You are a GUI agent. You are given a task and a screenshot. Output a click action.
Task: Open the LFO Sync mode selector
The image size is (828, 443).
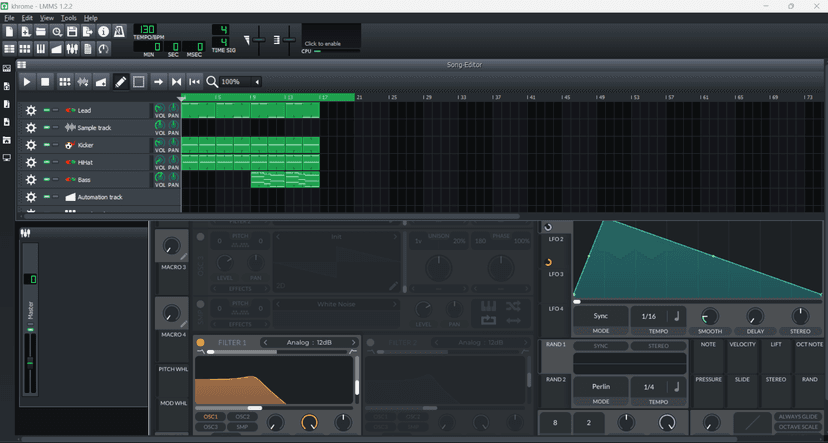tap(600, 316)
